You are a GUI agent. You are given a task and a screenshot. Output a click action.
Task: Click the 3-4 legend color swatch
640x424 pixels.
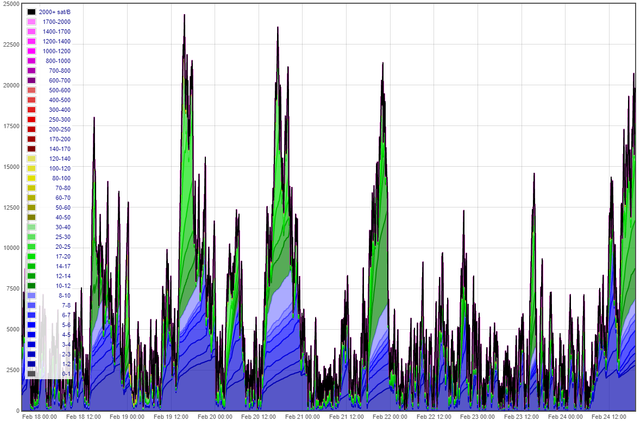[x=31, y=345]
